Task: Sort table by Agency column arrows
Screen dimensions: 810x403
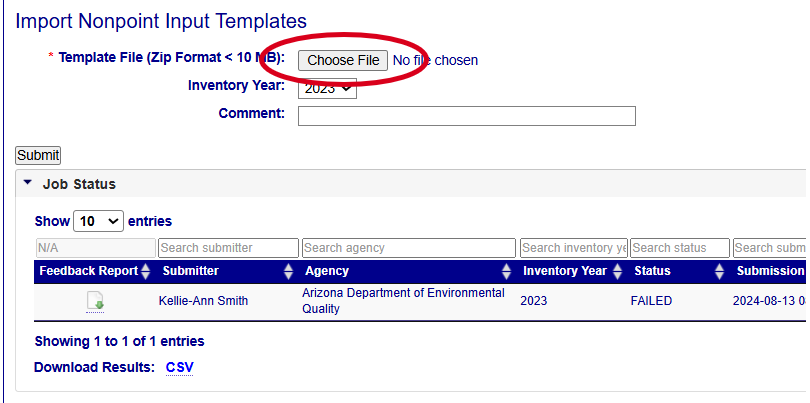Action: (506, 271)
